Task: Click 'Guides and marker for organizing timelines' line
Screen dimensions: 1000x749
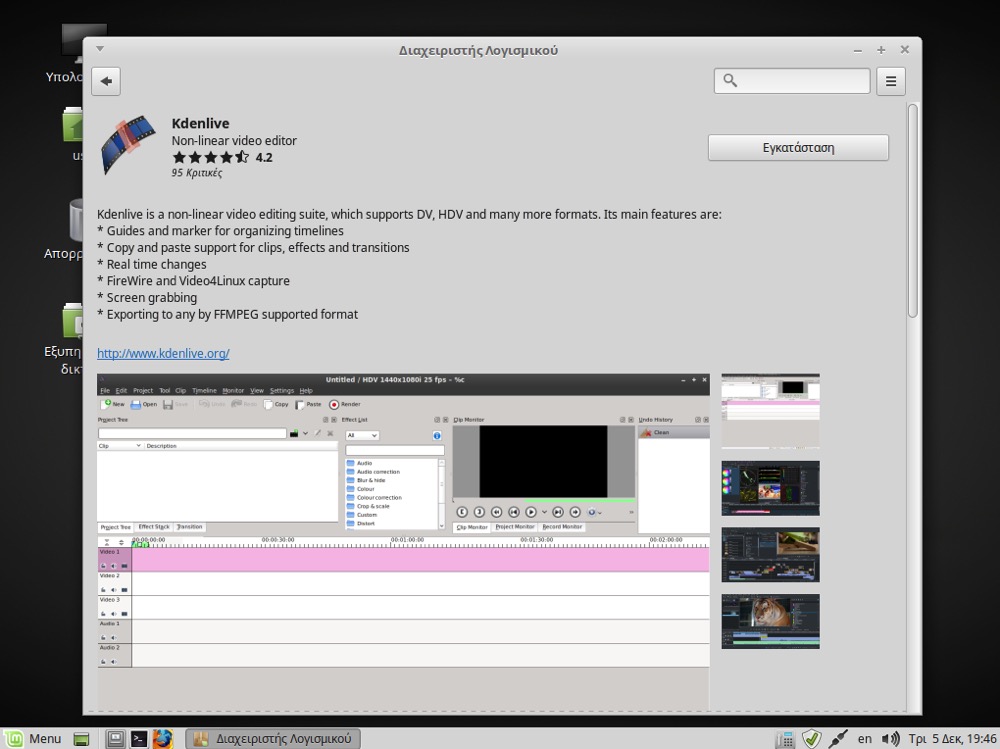Action: point(220,231)
